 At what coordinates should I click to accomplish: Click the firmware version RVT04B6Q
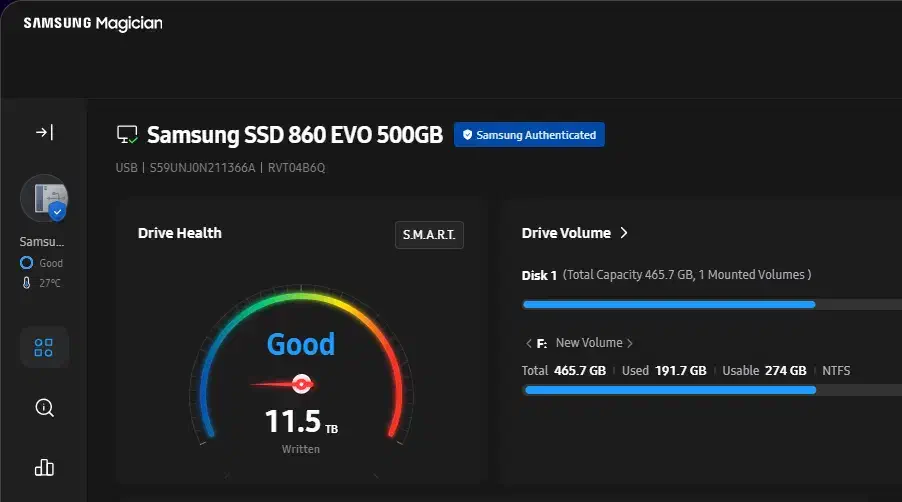(296, 168)
